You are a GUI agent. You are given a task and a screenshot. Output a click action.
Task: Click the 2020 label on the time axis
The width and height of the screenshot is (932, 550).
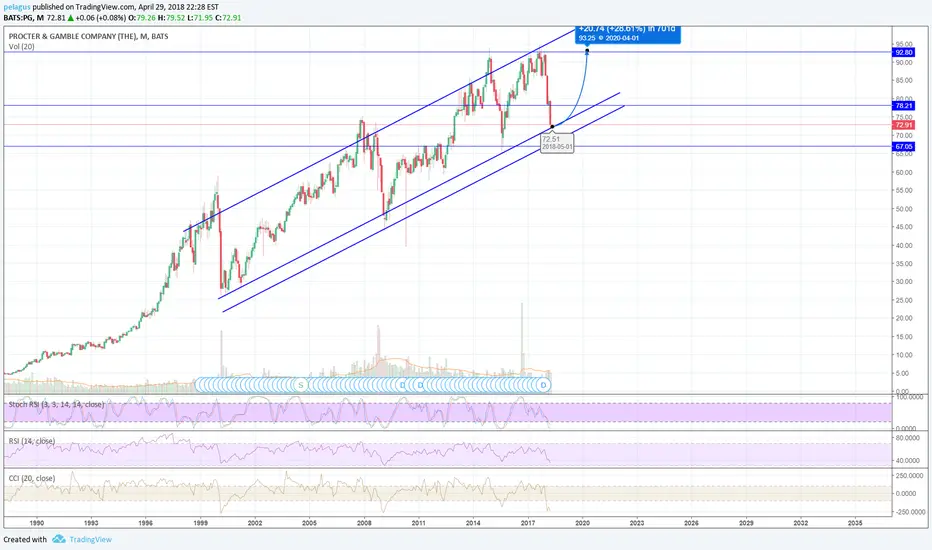tap(582, 523)
